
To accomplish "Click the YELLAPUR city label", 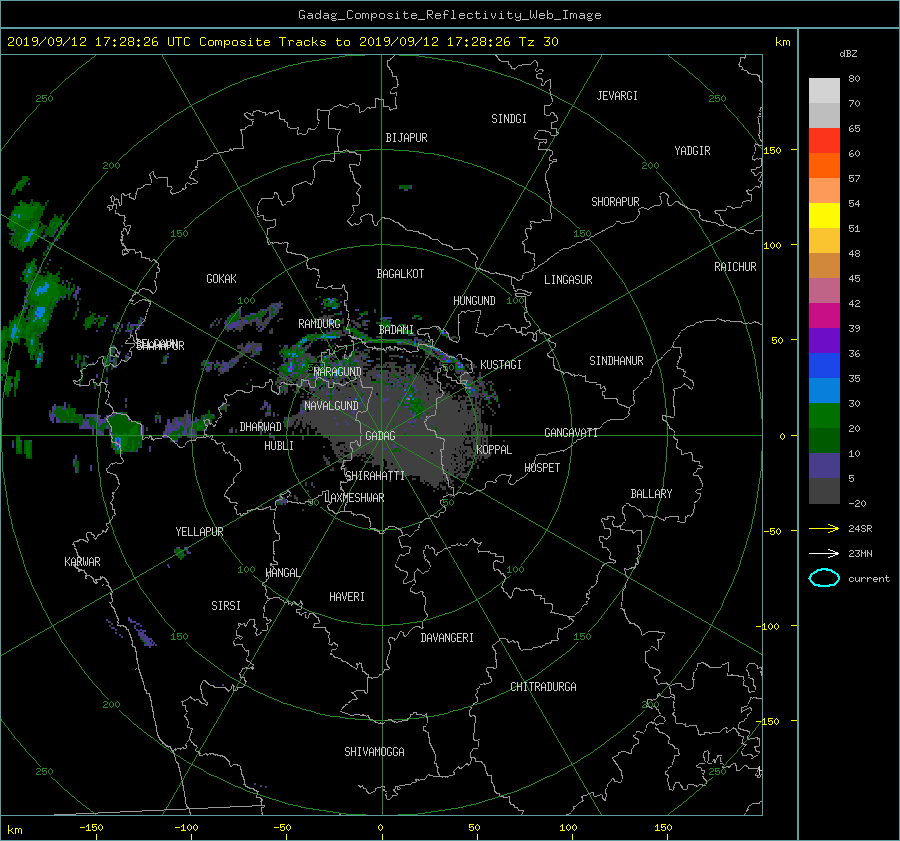I will tap(199, 532).
